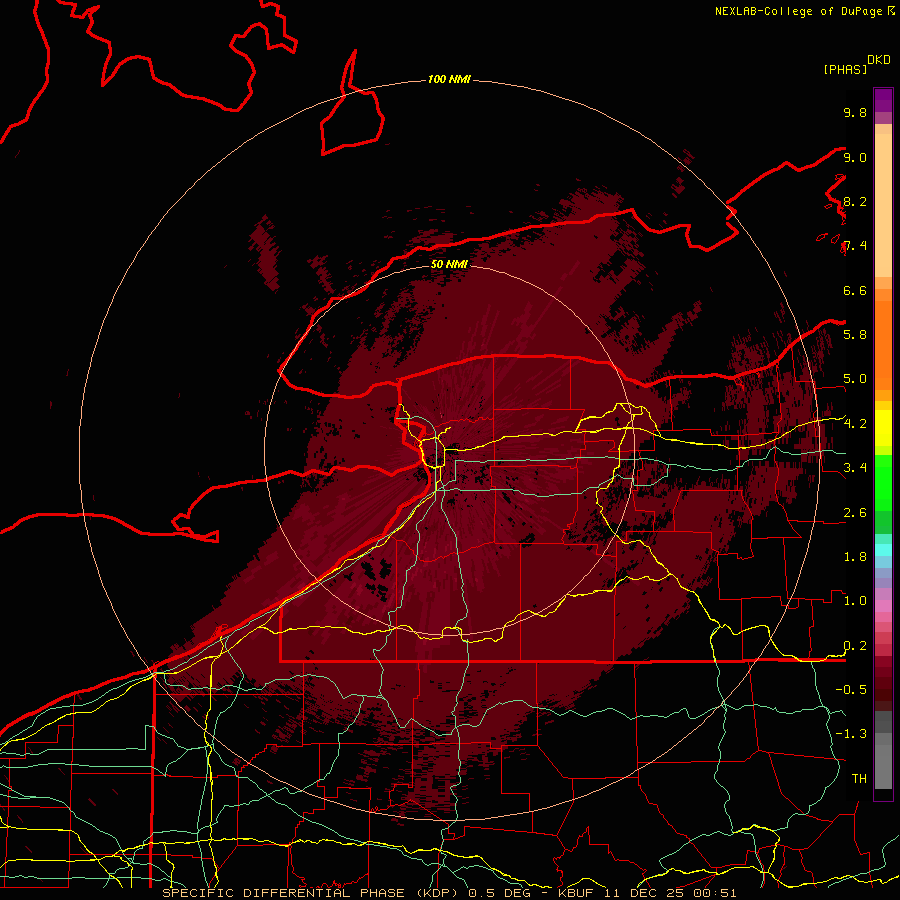Screen dimensions: 900x900
Task: Click SPECIFIC DIFFERENTIAL PHASE (KDP) footer text
Action: tap(311, 893)
